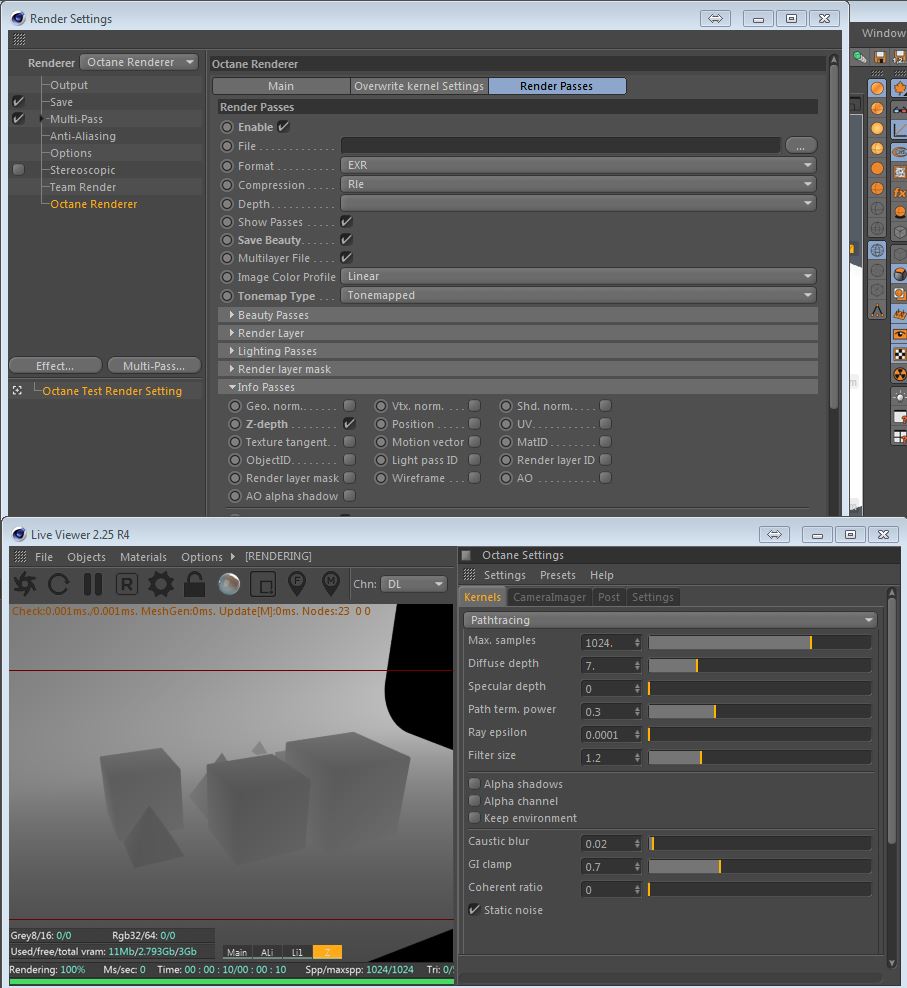Adjust the GI clamp slider
The width and height of the screenshot is (907, 988).
(x=760, y=867)
